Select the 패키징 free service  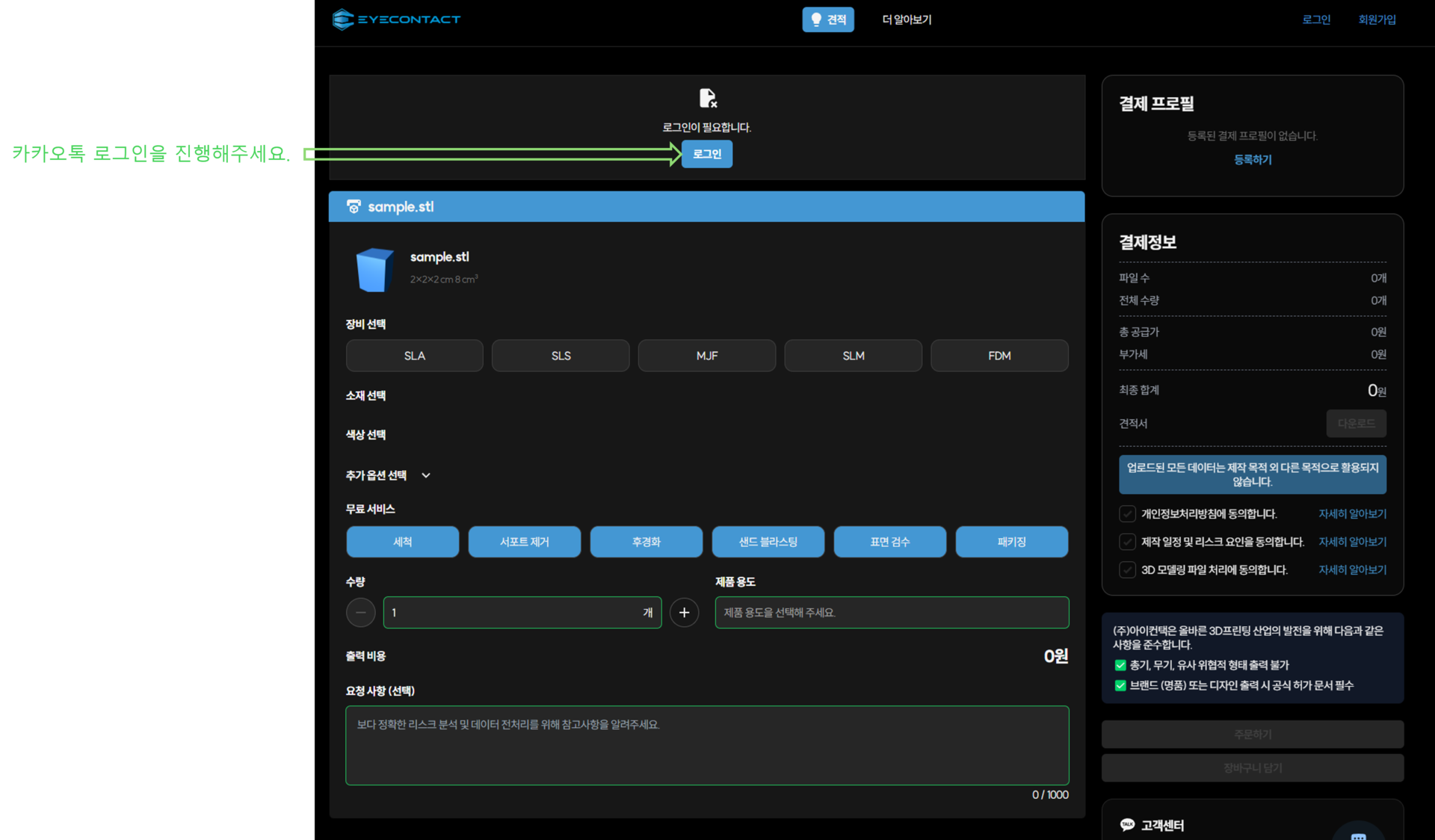point(1011,542)
